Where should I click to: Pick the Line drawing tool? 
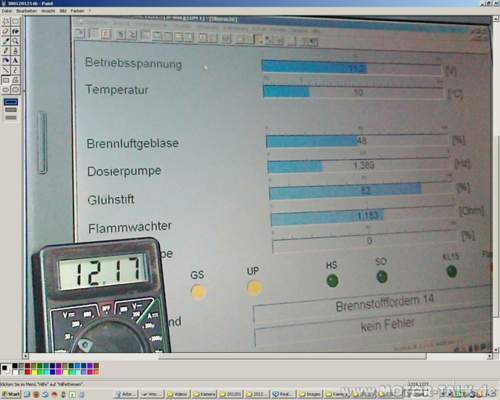6,70
